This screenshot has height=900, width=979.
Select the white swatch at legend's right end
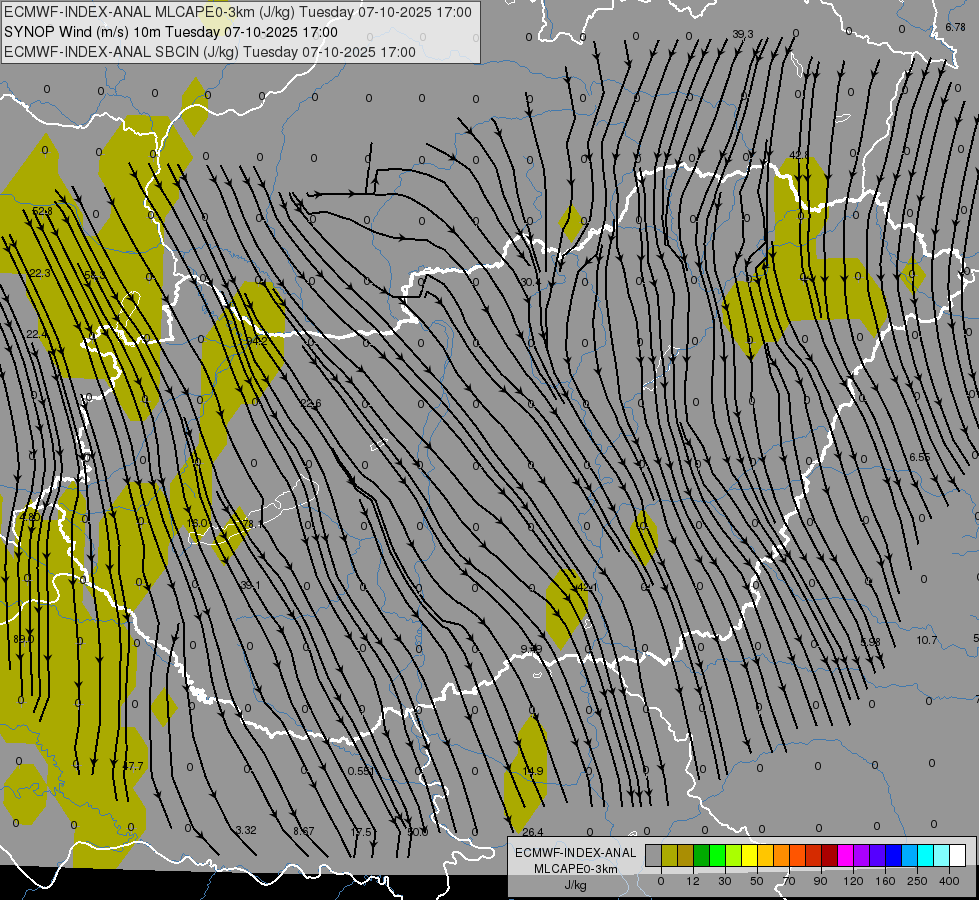[x=957, y=855]
